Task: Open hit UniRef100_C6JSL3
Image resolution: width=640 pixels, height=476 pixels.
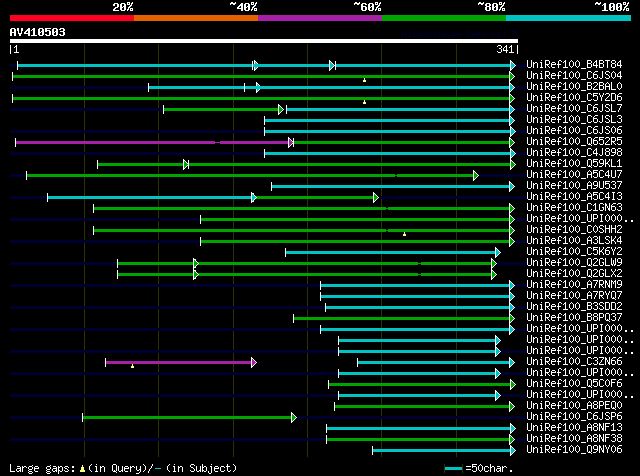Action: tap(574, 120)
